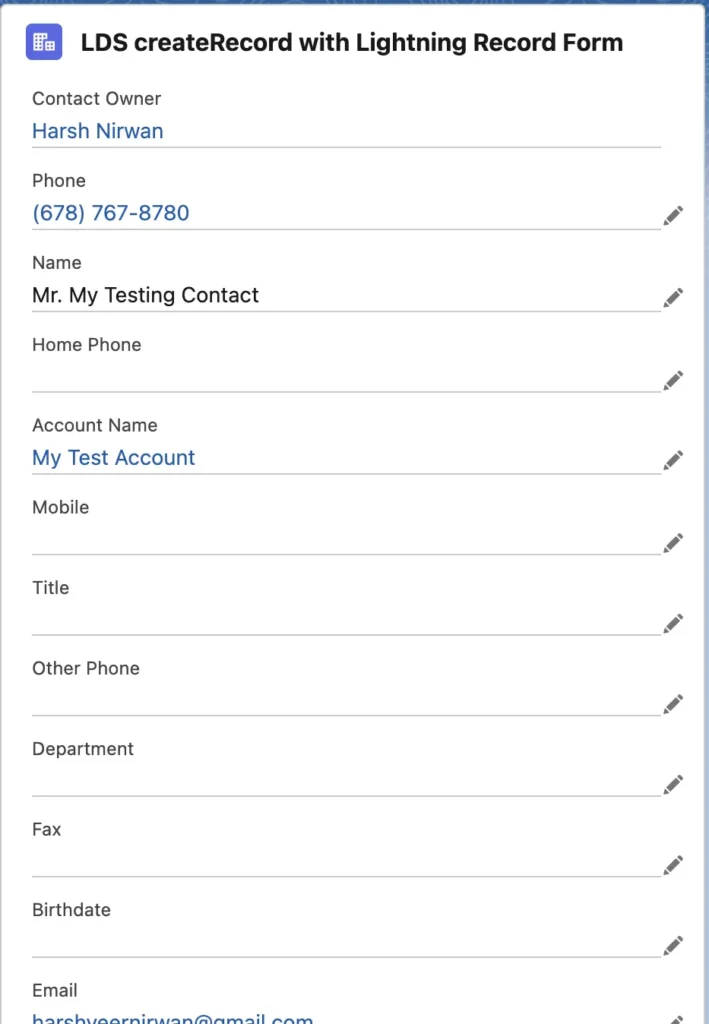Image resolution: width=709 pixels, height=1024 pixels.
Task: Click pencil icon next to Account Name
Action: pos(673,460)
